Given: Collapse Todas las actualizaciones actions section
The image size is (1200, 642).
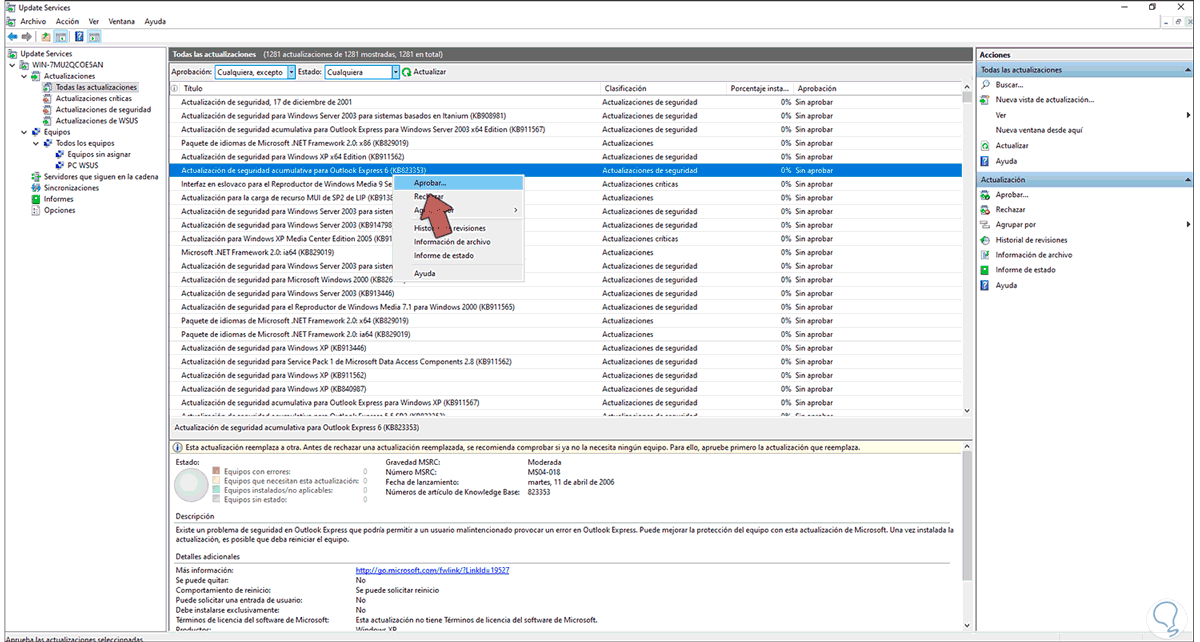Looking at the screenshot, I should [x=1187, y=70].
